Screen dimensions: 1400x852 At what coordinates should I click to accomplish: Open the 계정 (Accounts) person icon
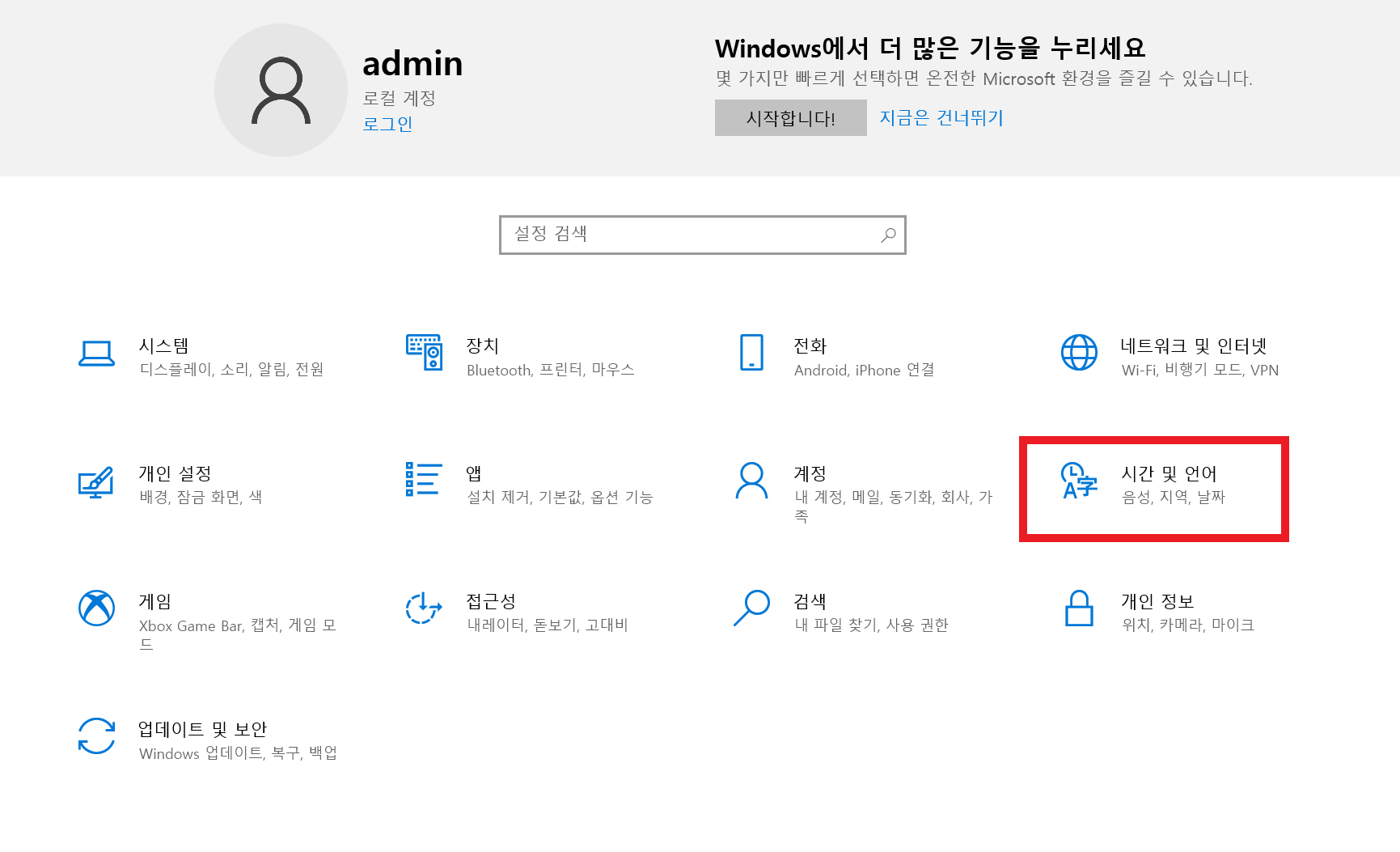coord(751,480)
